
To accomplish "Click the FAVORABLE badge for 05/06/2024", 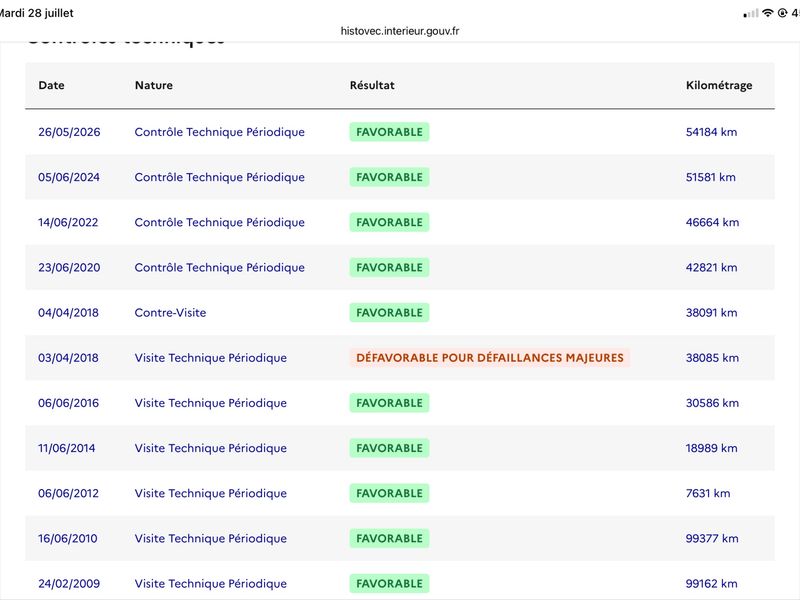I will point(389,177).
